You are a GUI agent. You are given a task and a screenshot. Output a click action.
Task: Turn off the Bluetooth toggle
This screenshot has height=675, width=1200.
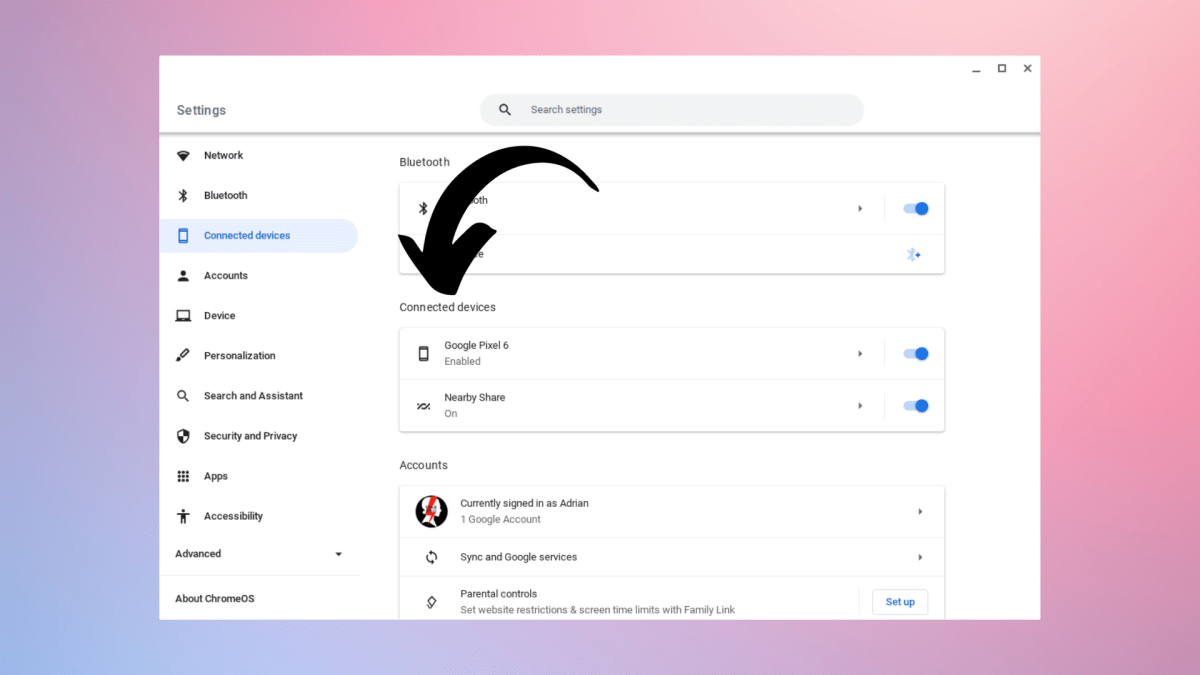916,209
